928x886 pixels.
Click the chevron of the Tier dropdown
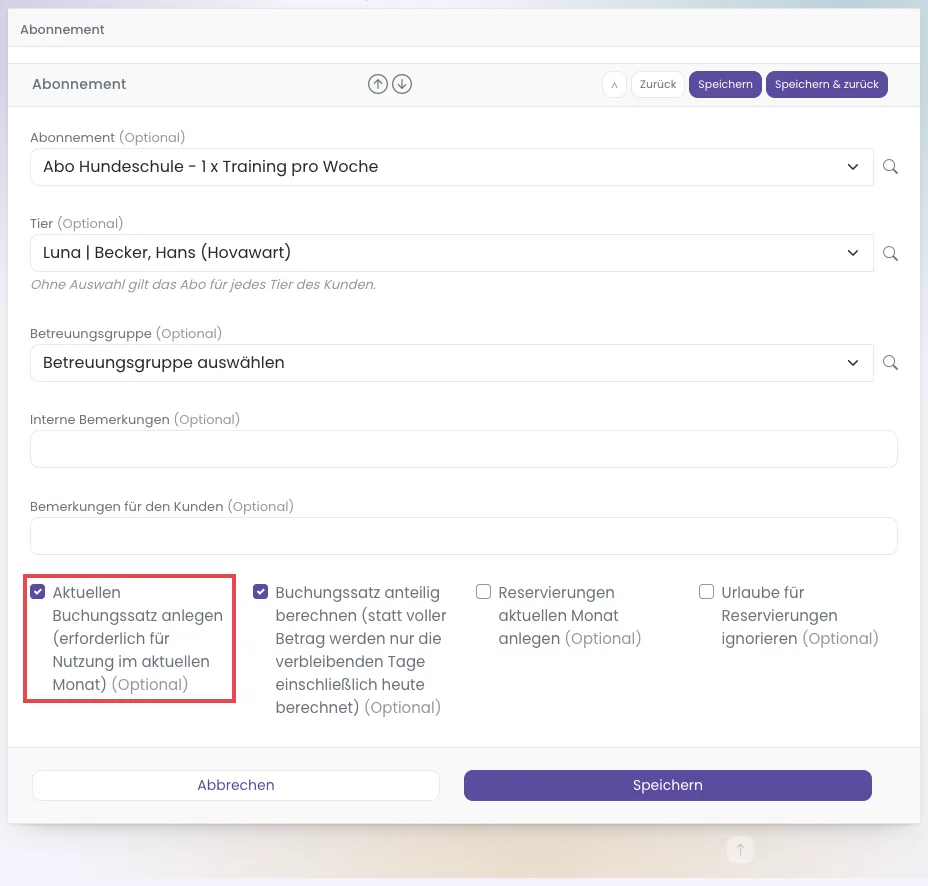click(852, 253)
